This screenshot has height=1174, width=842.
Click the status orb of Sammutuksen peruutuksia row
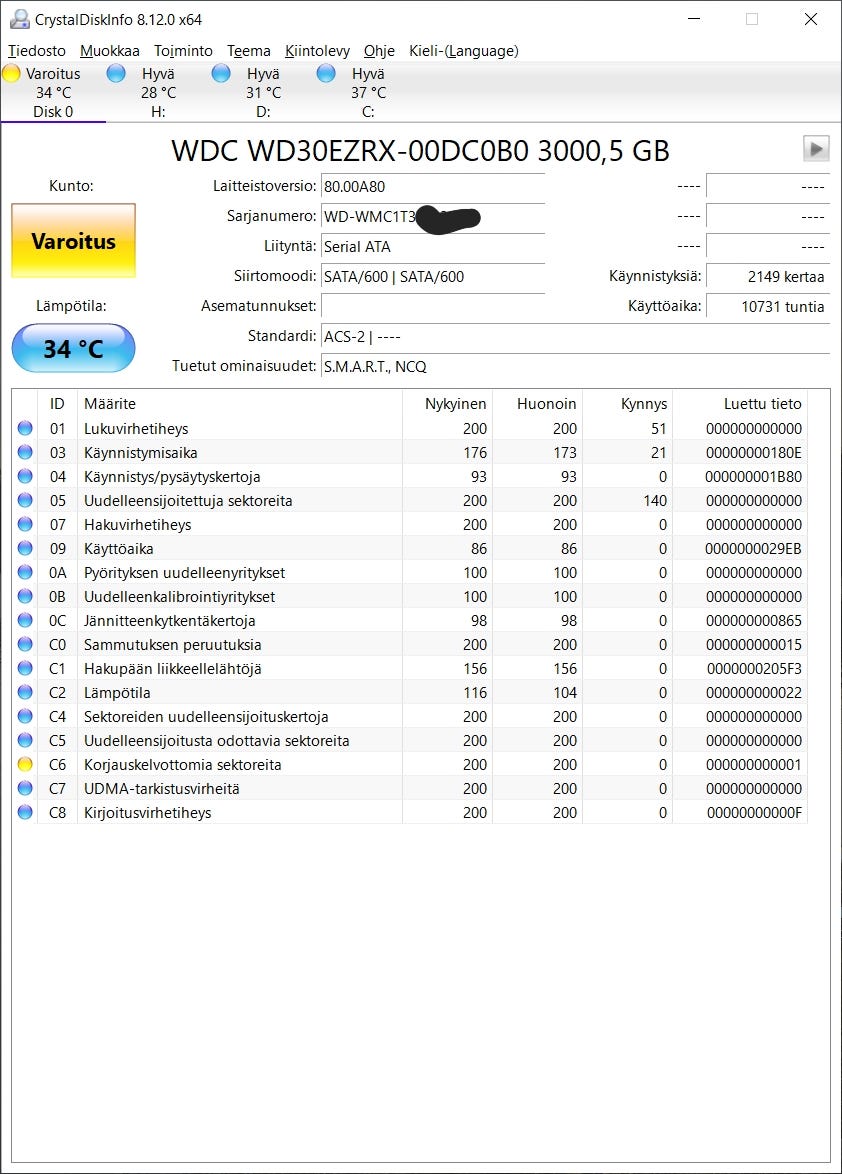pos(25,644)
